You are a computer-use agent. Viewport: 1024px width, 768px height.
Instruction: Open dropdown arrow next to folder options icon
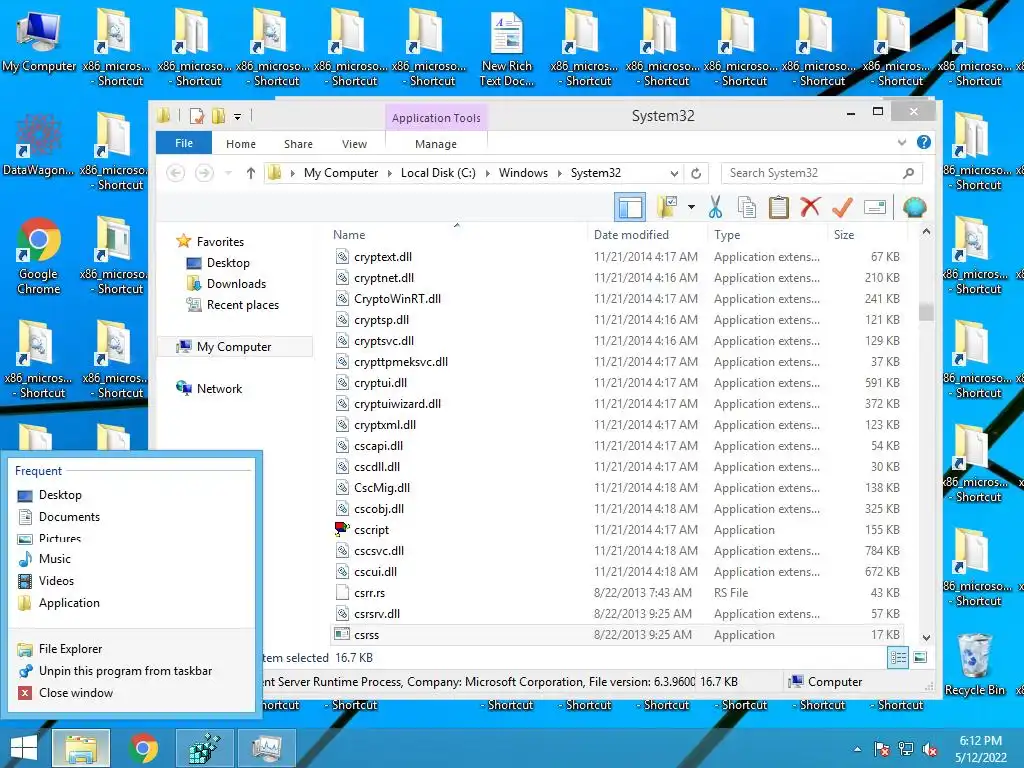(691, 208)
